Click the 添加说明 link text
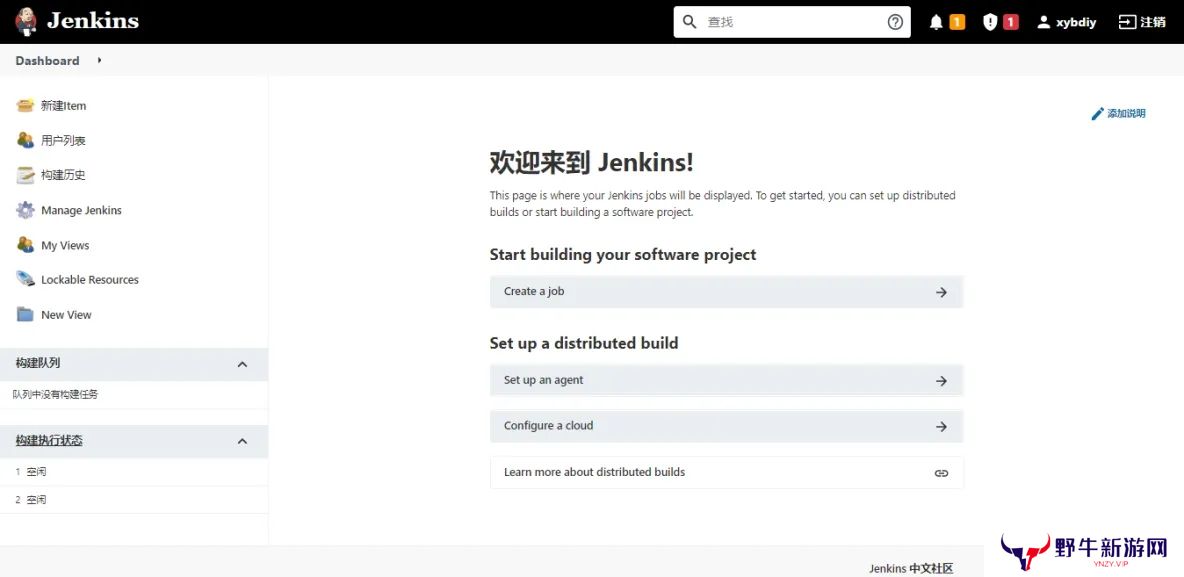Screen dimensions: 1184x577 [1127, 113]
